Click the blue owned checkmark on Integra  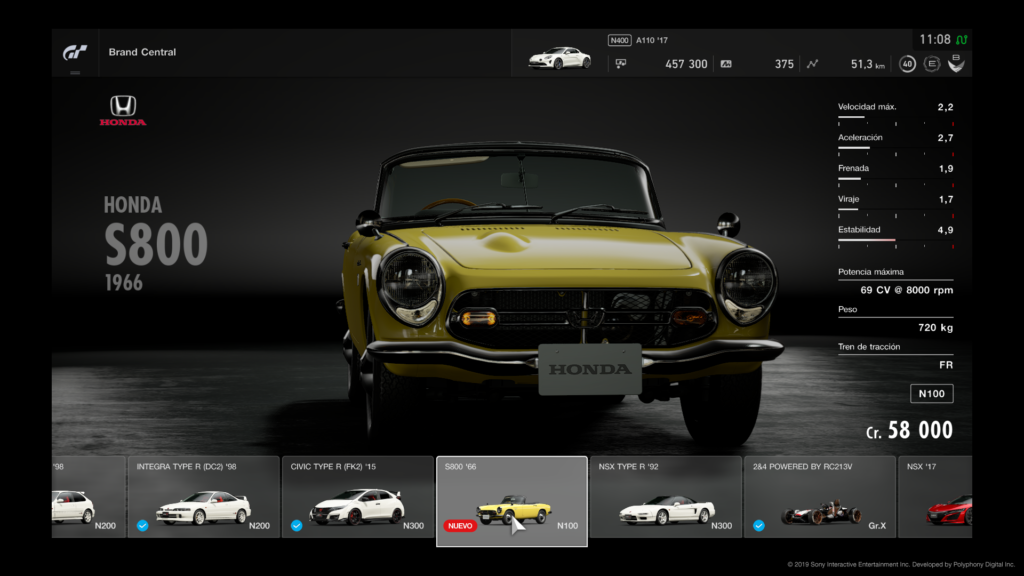pyautogui.click(x=142, y=526)
